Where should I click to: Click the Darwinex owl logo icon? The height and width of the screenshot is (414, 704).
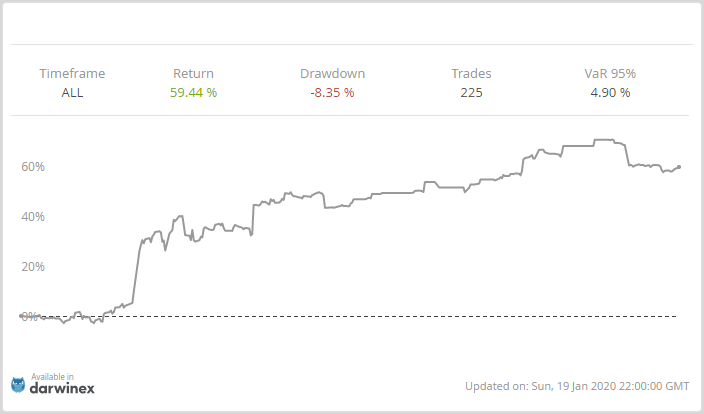tap(18, 384)
